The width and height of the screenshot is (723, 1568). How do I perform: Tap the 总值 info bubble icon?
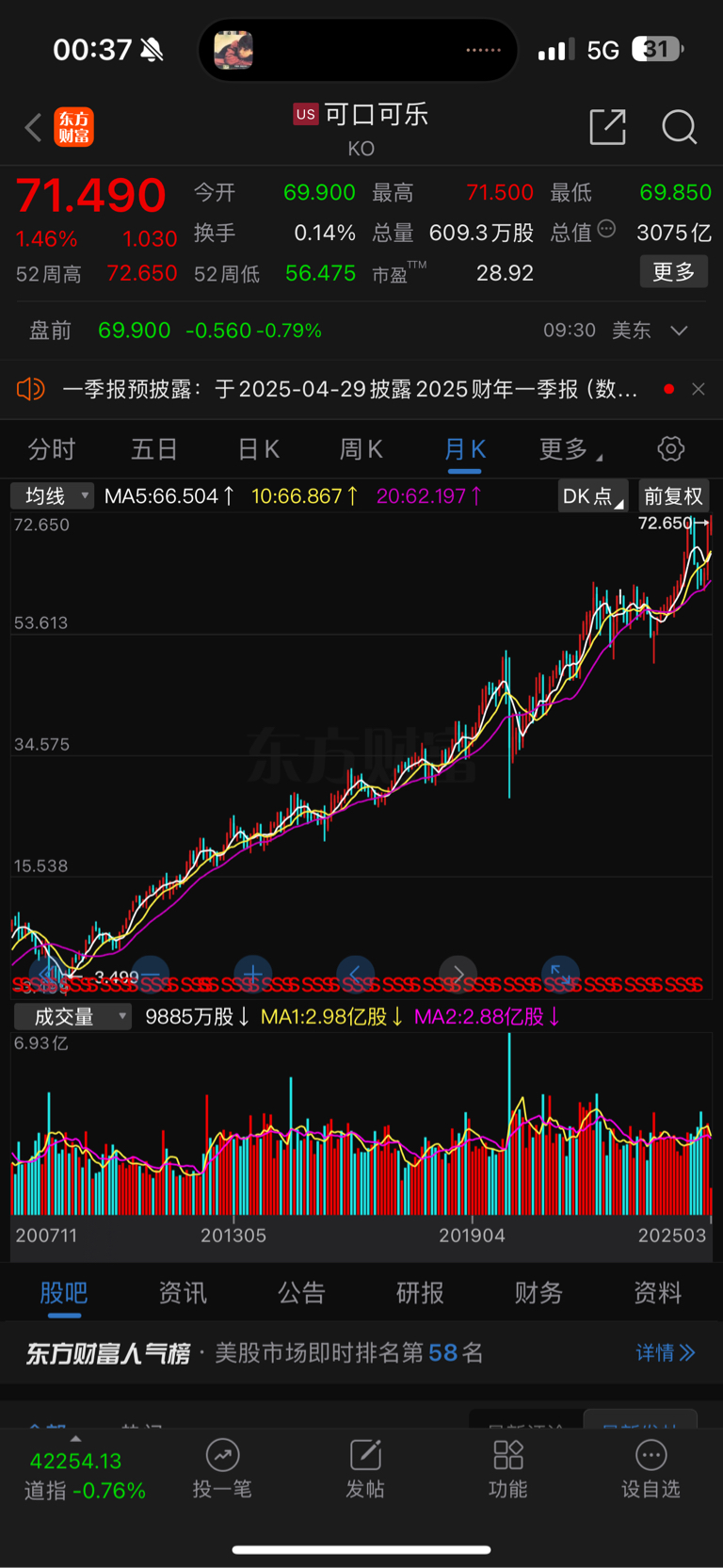606,229
